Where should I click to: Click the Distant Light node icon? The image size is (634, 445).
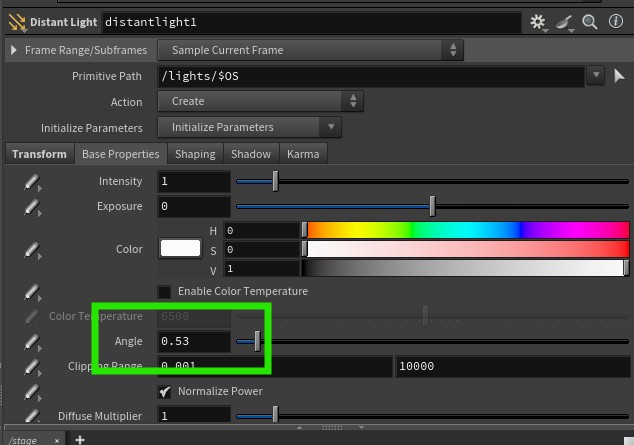pyautogui.click(x=16, y=21)
